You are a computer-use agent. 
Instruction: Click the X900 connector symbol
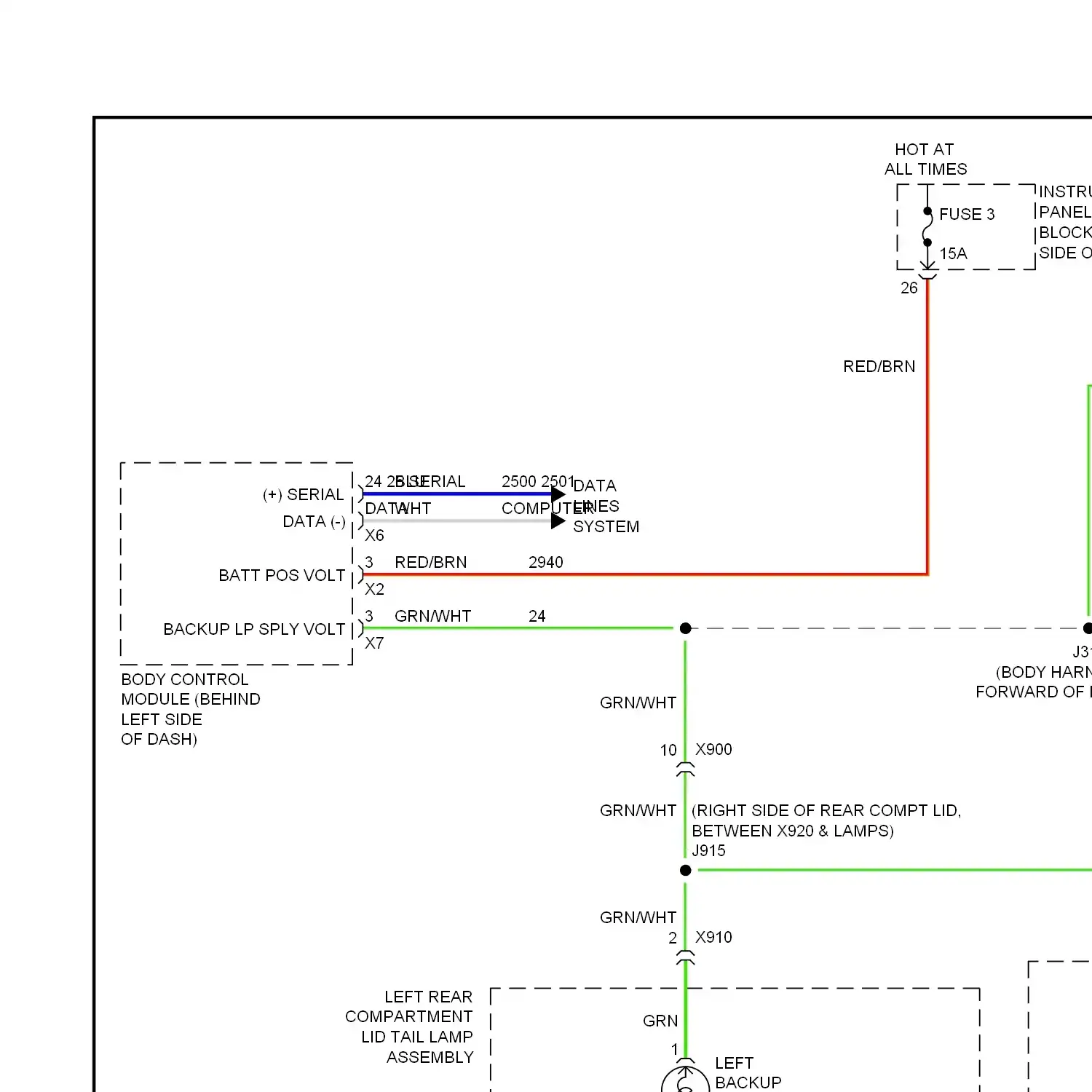click(x=685, y=769)
